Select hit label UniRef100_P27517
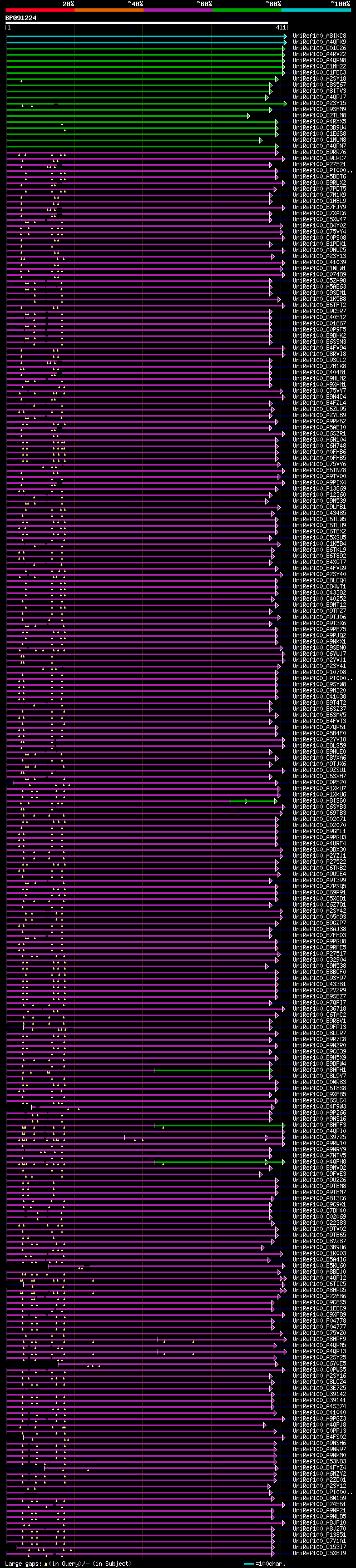The image size is (356, 1568). (x=319, y=954)
